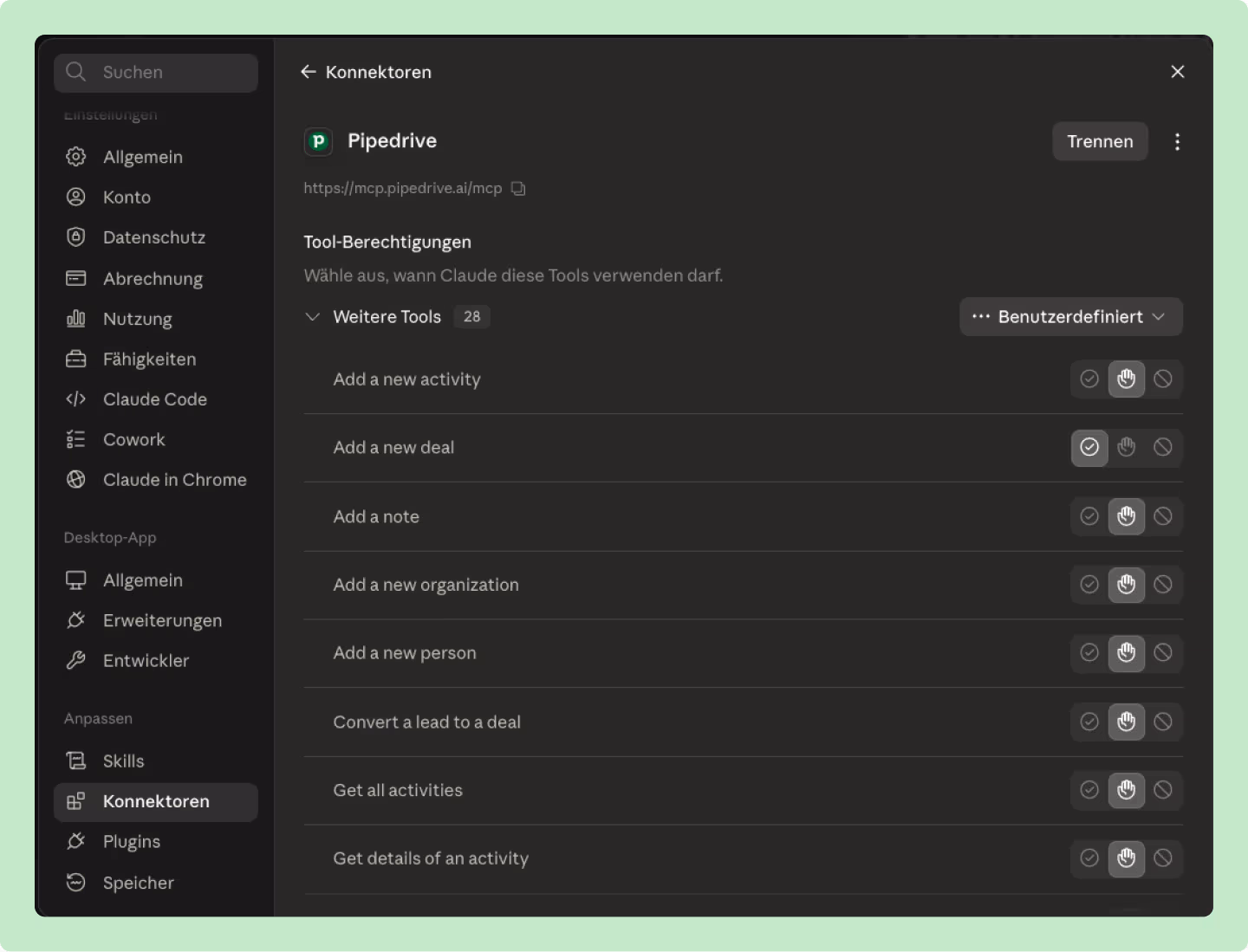
Task: Open the Benutzerdefiniert permissions dropdown
Action: [1071, 317]
